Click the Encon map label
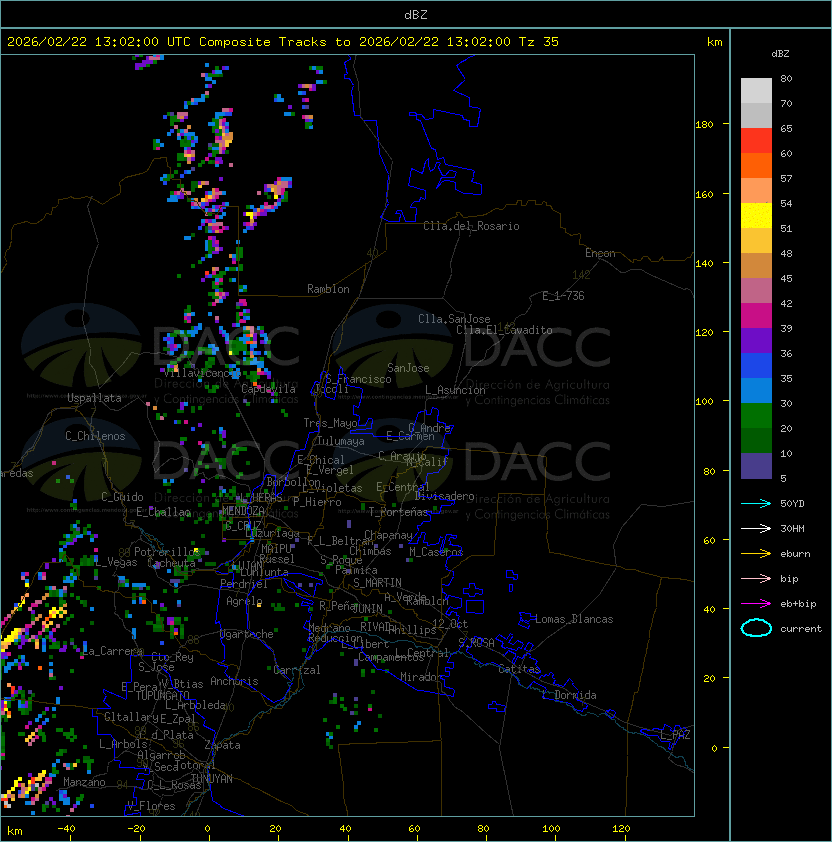Image resolution: width=832 pixels, height=842 pixels. [600, 253]
